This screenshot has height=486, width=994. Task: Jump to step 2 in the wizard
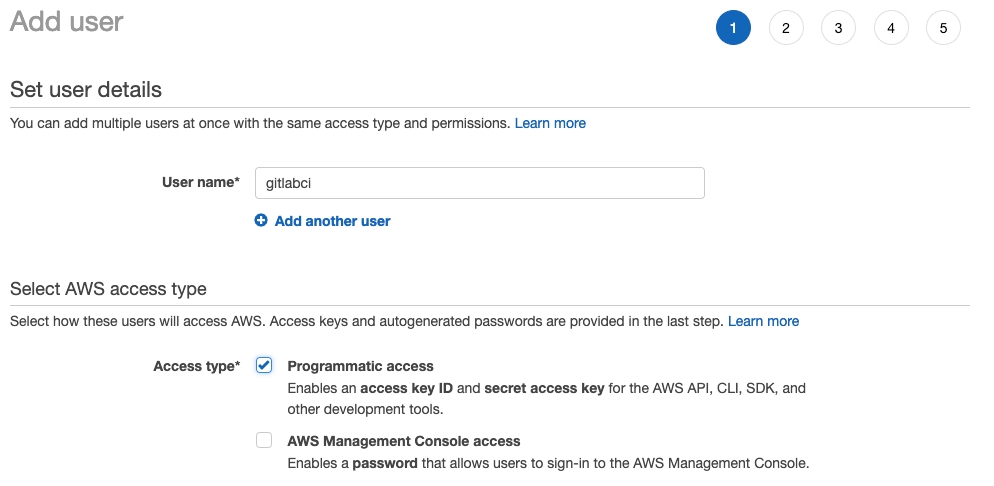point(786,28)
